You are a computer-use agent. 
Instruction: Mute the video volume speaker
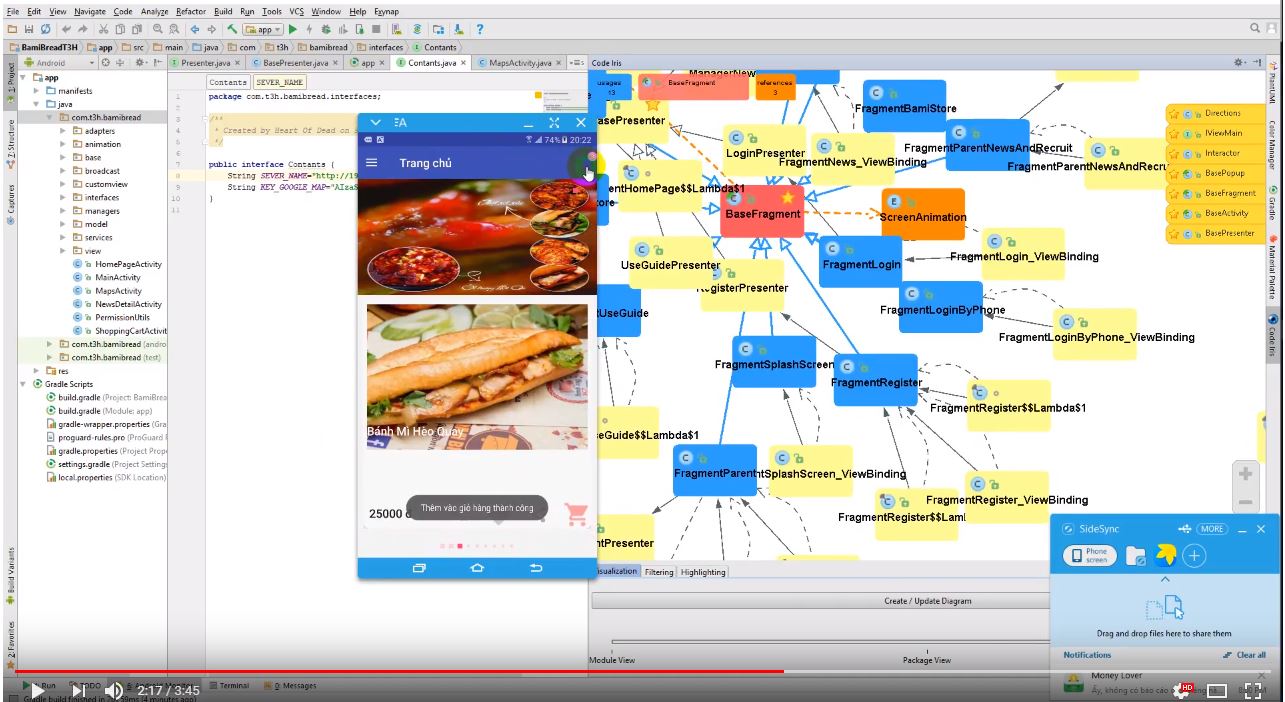point(114,690)
